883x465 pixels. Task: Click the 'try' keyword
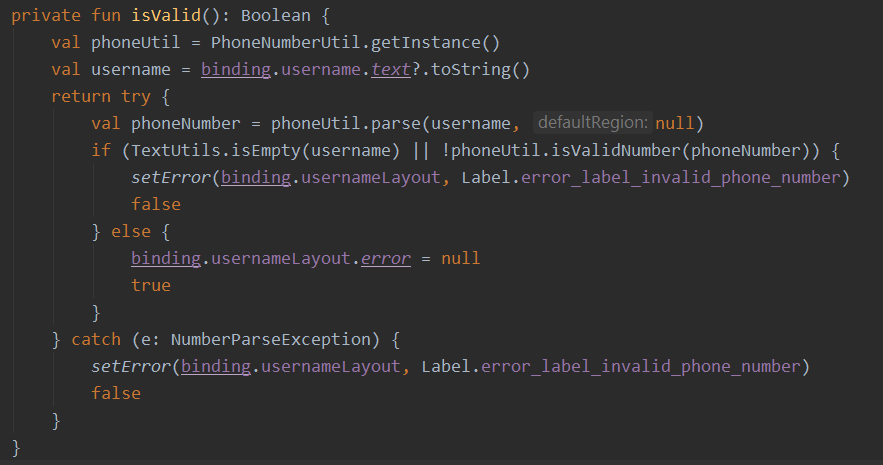136,96
